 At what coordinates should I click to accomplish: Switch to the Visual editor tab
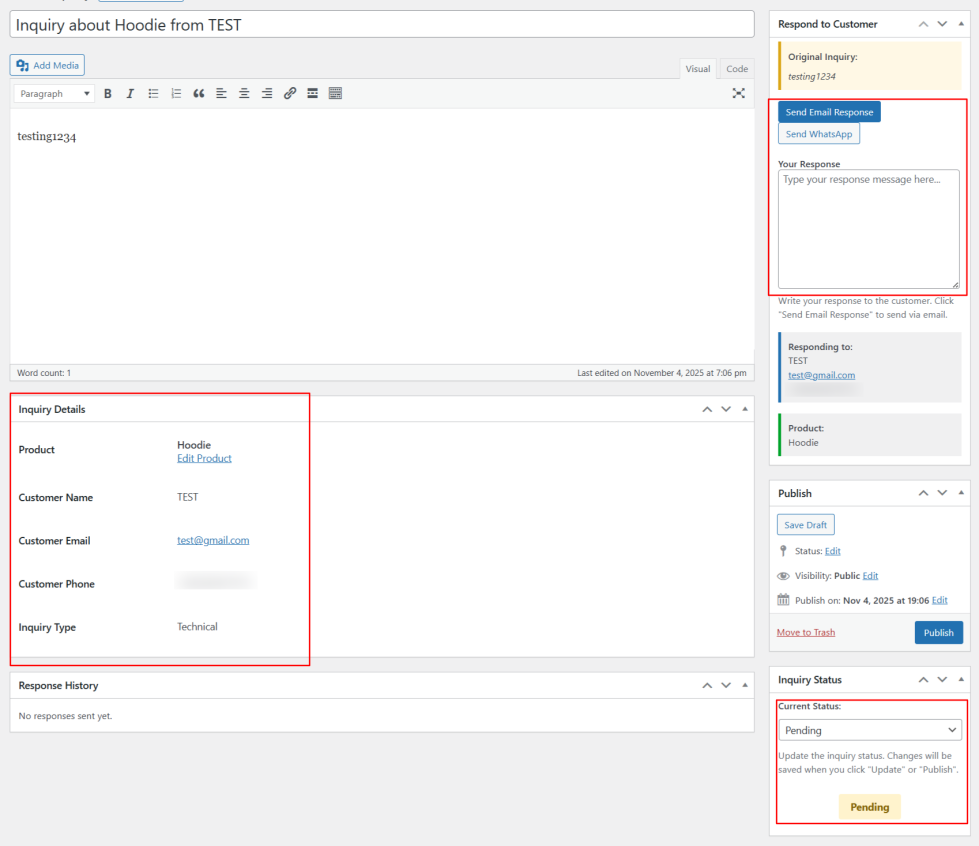[698, 69]
